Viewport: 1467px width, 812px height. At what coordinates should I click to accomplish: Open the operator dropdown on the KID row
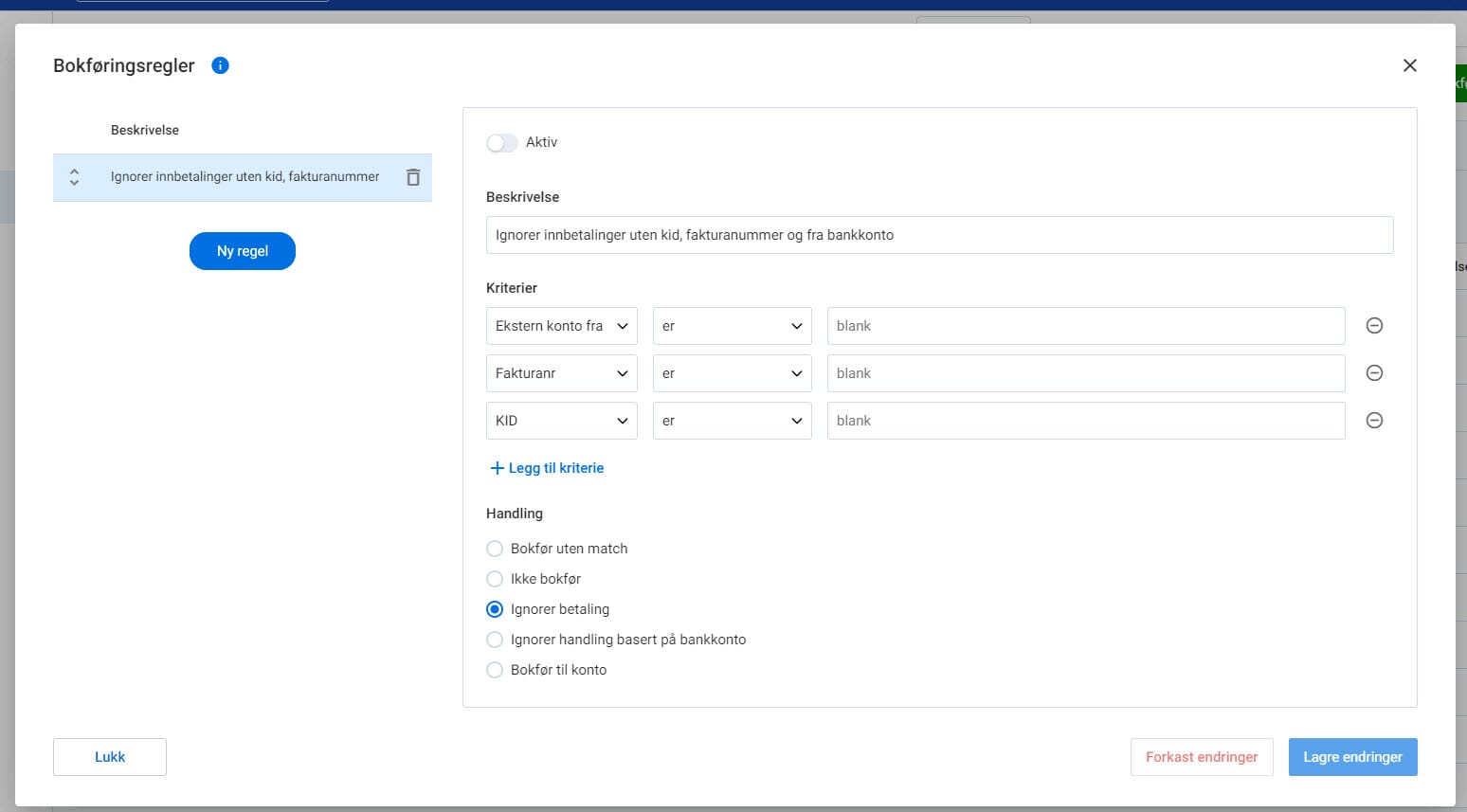(x=732, y=421)
